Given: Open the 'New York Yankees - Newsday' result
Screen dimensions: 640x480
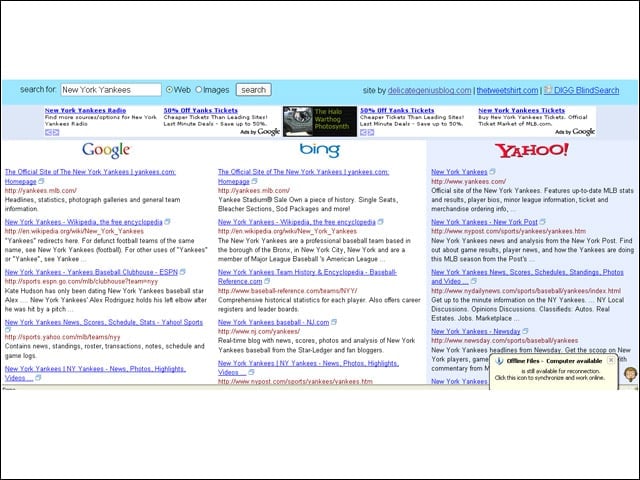Looking at the screenshot, I should click(x=476, y=331).
